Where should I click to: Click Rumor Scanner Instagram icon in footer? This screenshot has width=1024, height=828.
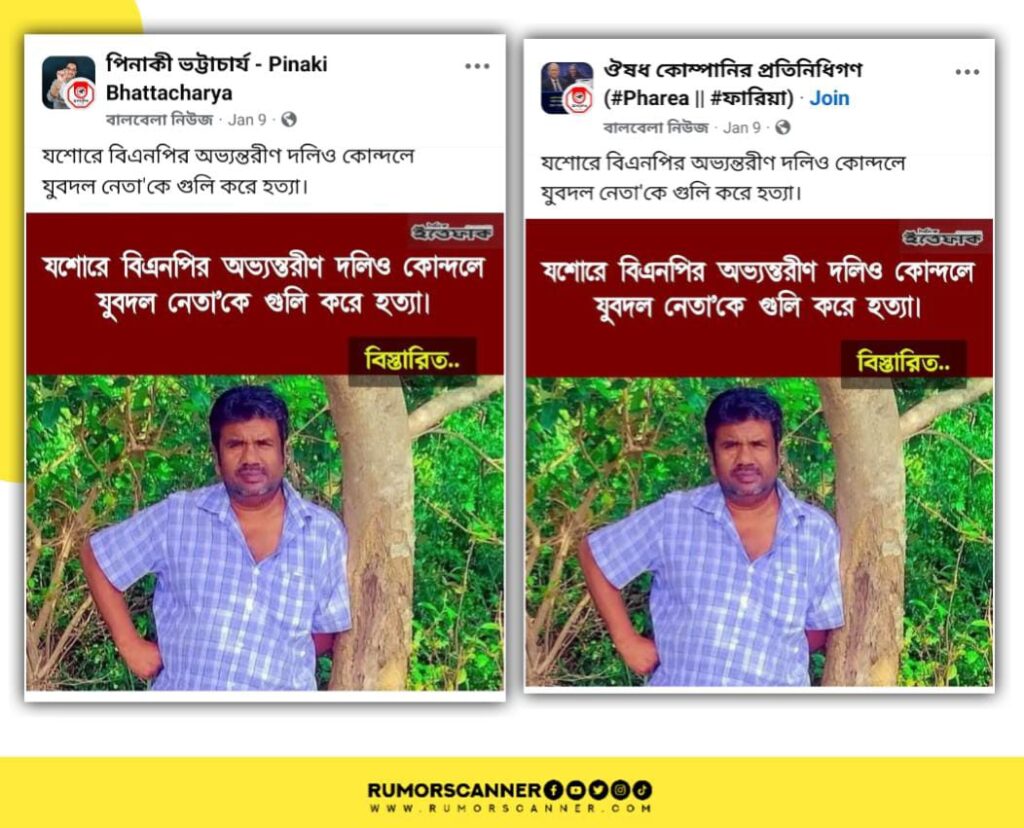(620, 790)
